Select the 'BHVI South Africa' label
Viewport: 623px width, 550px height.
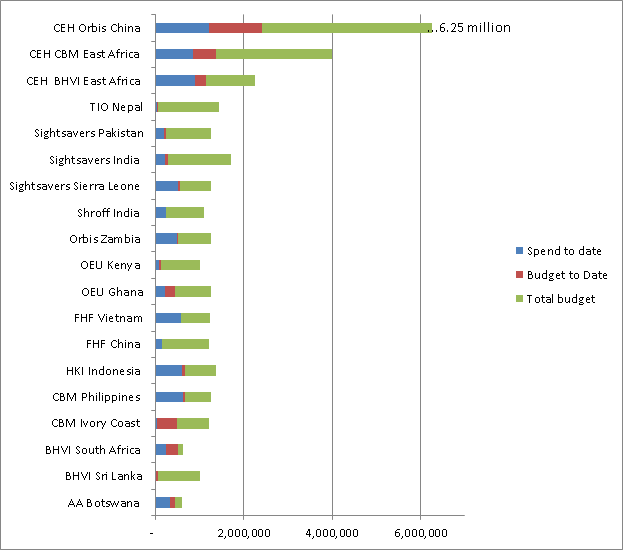pos(93,450)
